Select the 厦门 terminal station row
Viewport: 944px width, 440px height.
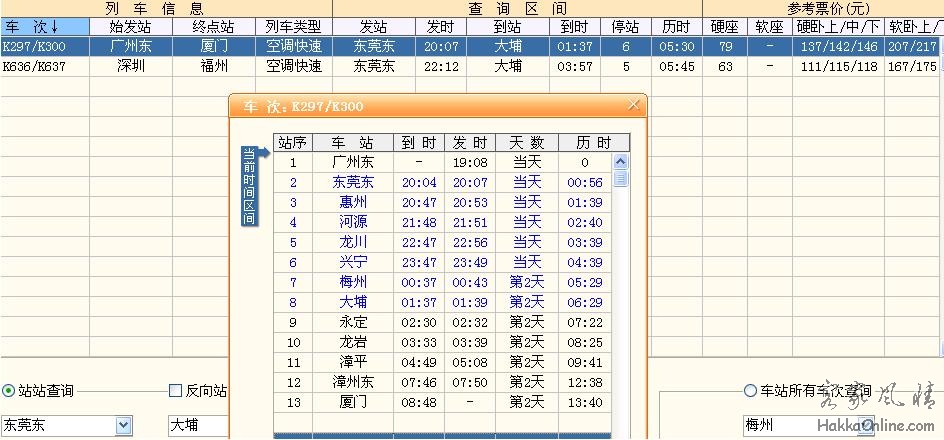[352, 402]
